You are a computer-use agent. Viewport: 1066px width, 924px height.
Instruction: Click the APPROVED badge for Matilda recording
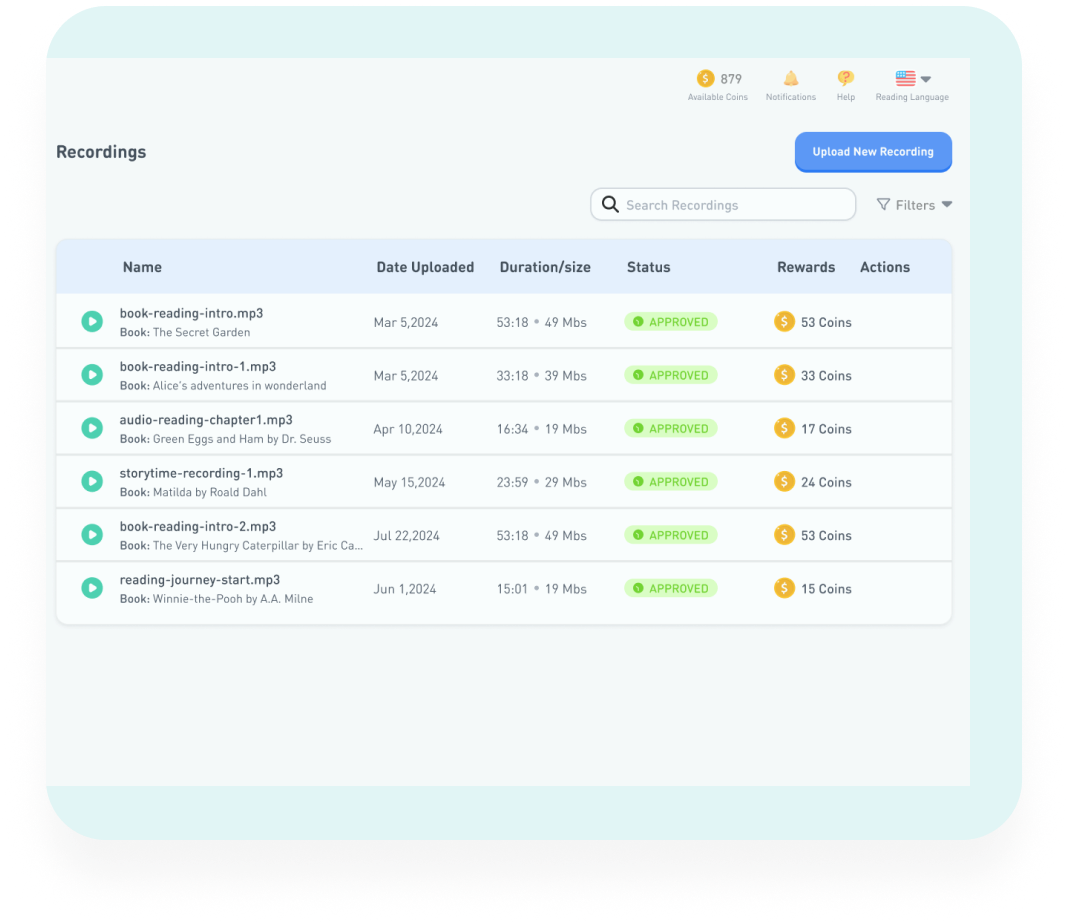pyautogui.click(x=671, y=482)
